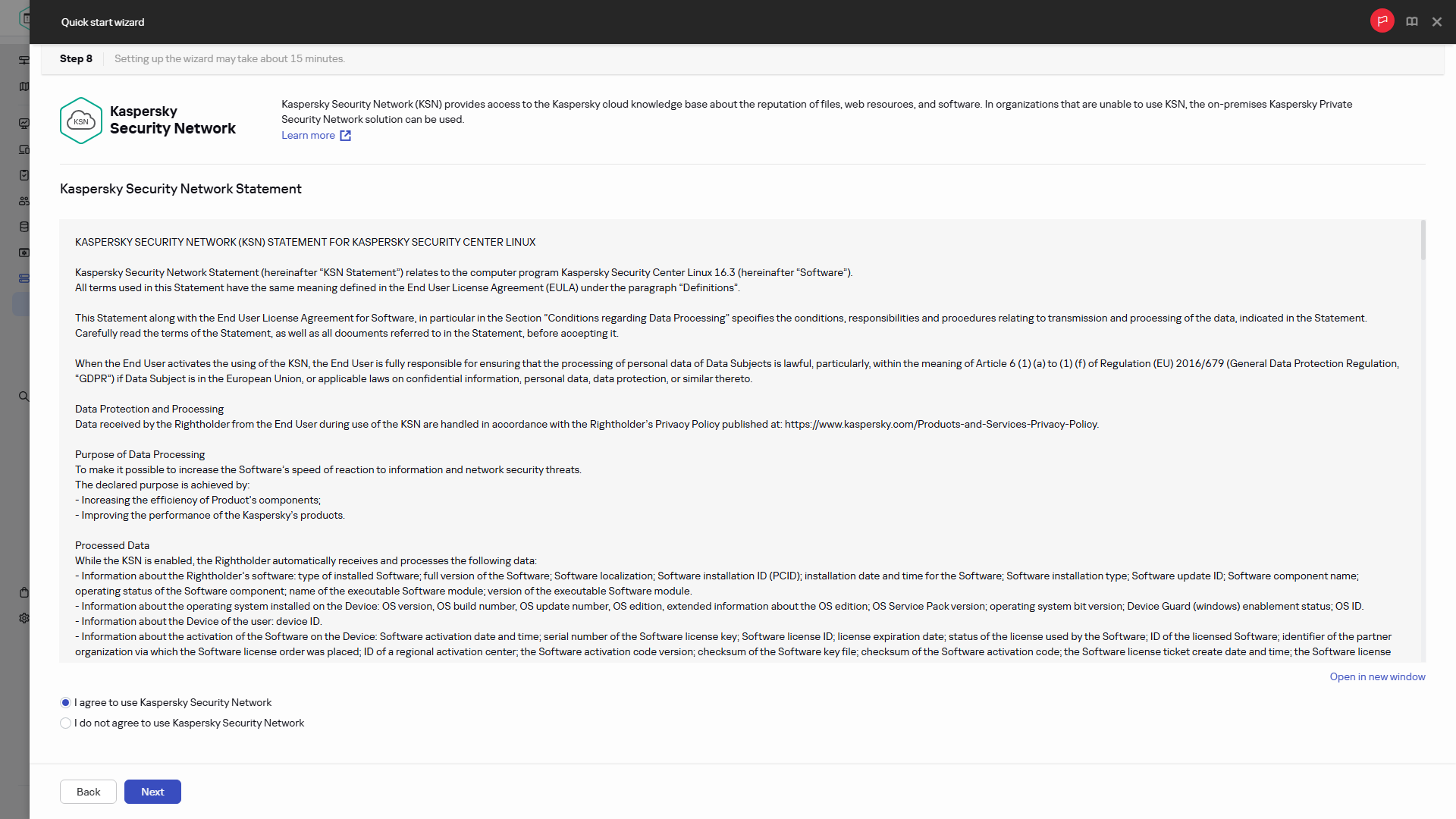This screenshot has height=819, width=1456.
Task: Open the users group icon in sidebar
Action: pyautogui.click(x=24, y=201)
